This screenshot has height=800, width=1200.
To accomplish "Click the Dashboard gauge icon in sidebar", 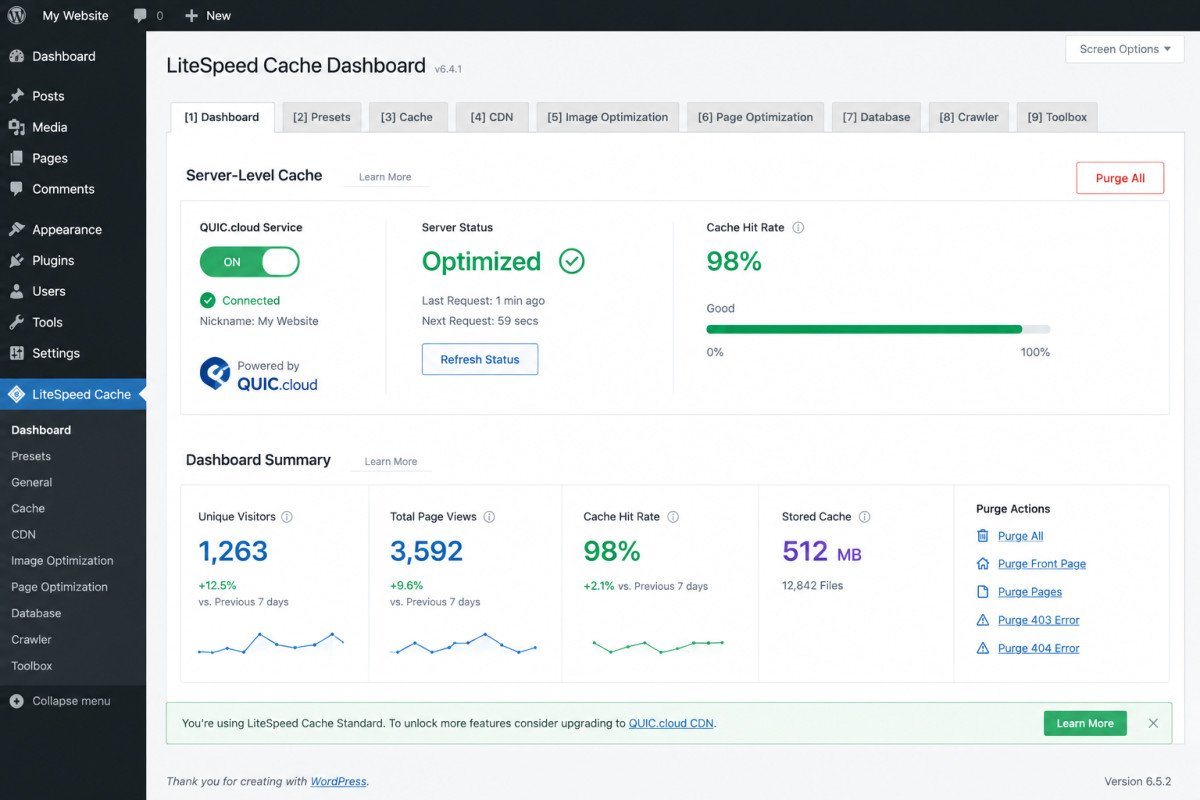I will tap(16, 57).
